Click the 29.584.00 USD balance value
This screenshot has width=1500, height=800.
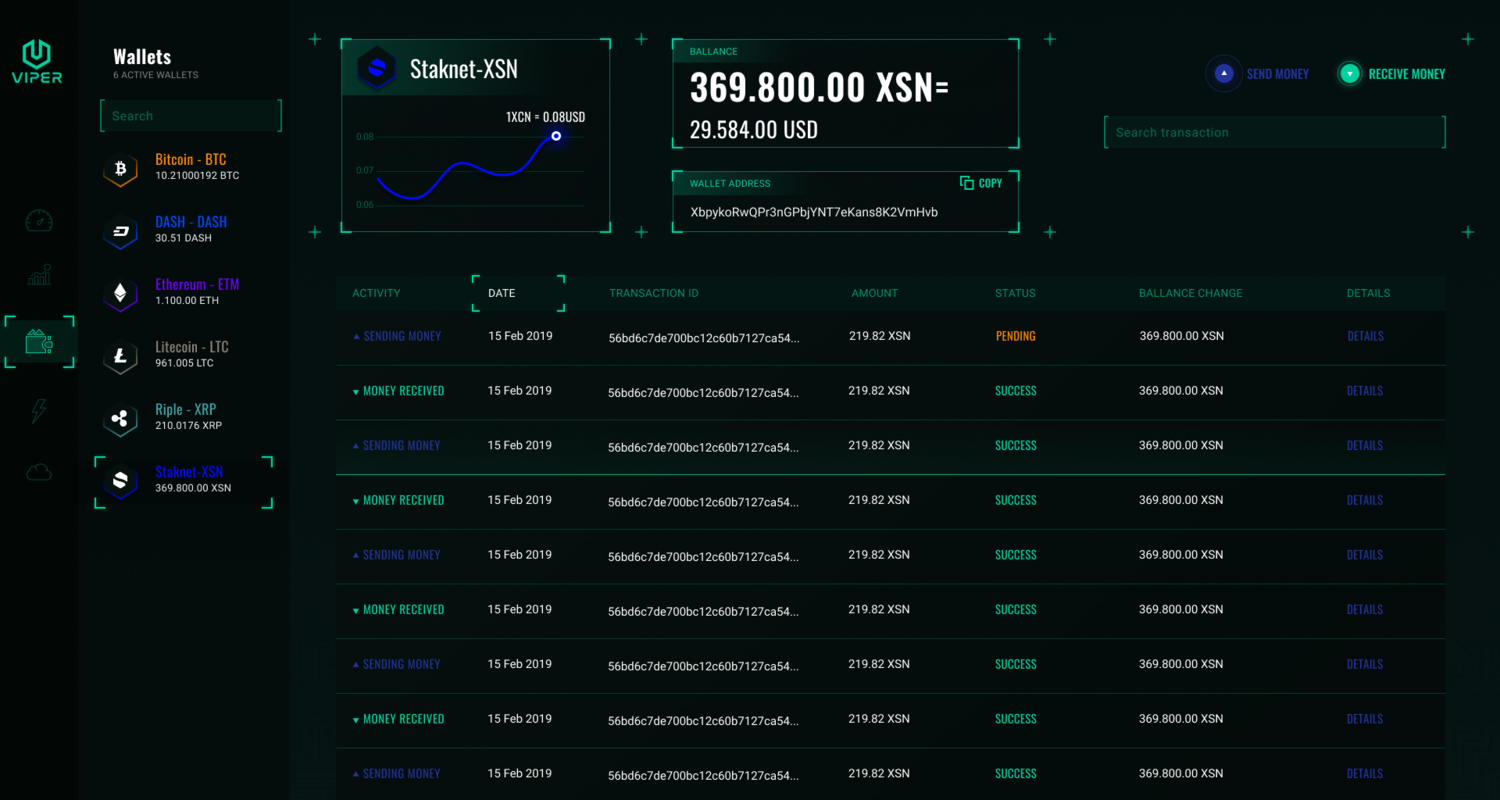point(754,129)
